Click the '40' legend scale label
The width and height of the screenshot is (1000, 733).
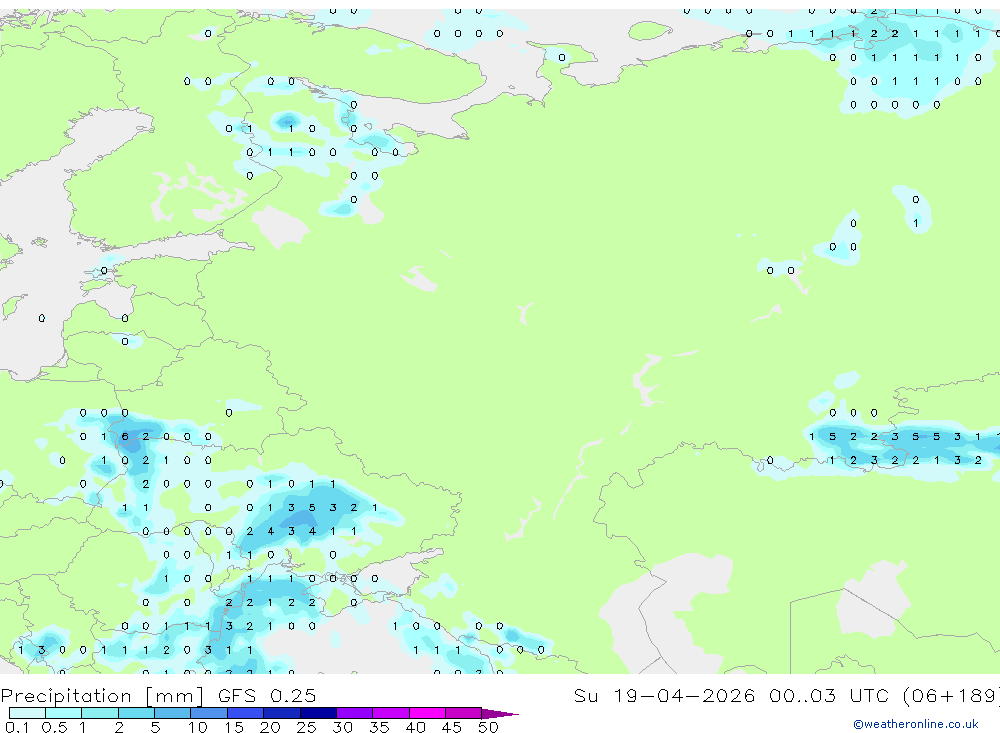[x=415, y=727]
